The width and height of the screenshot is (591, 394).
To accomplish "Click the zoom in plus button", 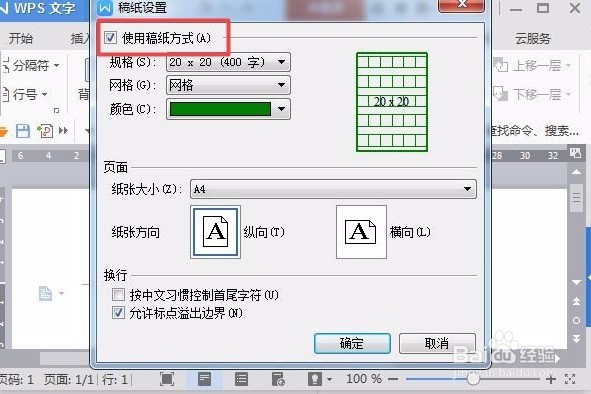I will pos(551,379).
